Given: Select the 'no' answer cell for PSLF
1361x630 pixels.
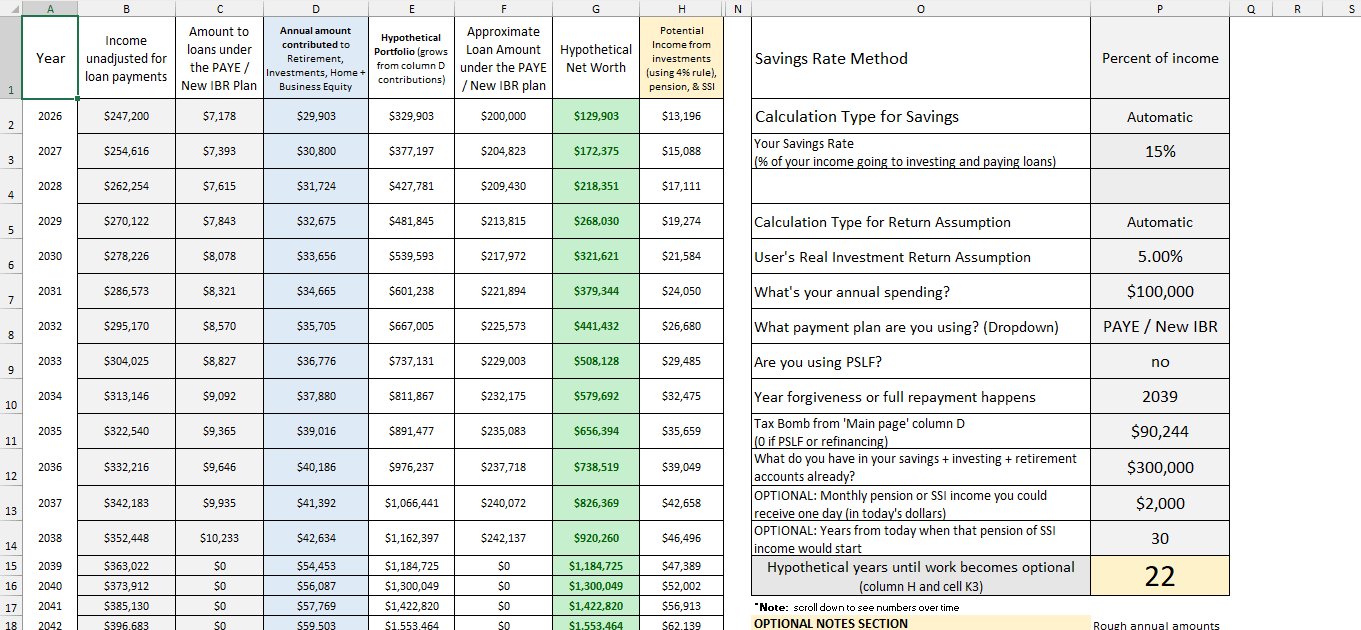Looking at the screenshot, I should (x=1159, y=362).
